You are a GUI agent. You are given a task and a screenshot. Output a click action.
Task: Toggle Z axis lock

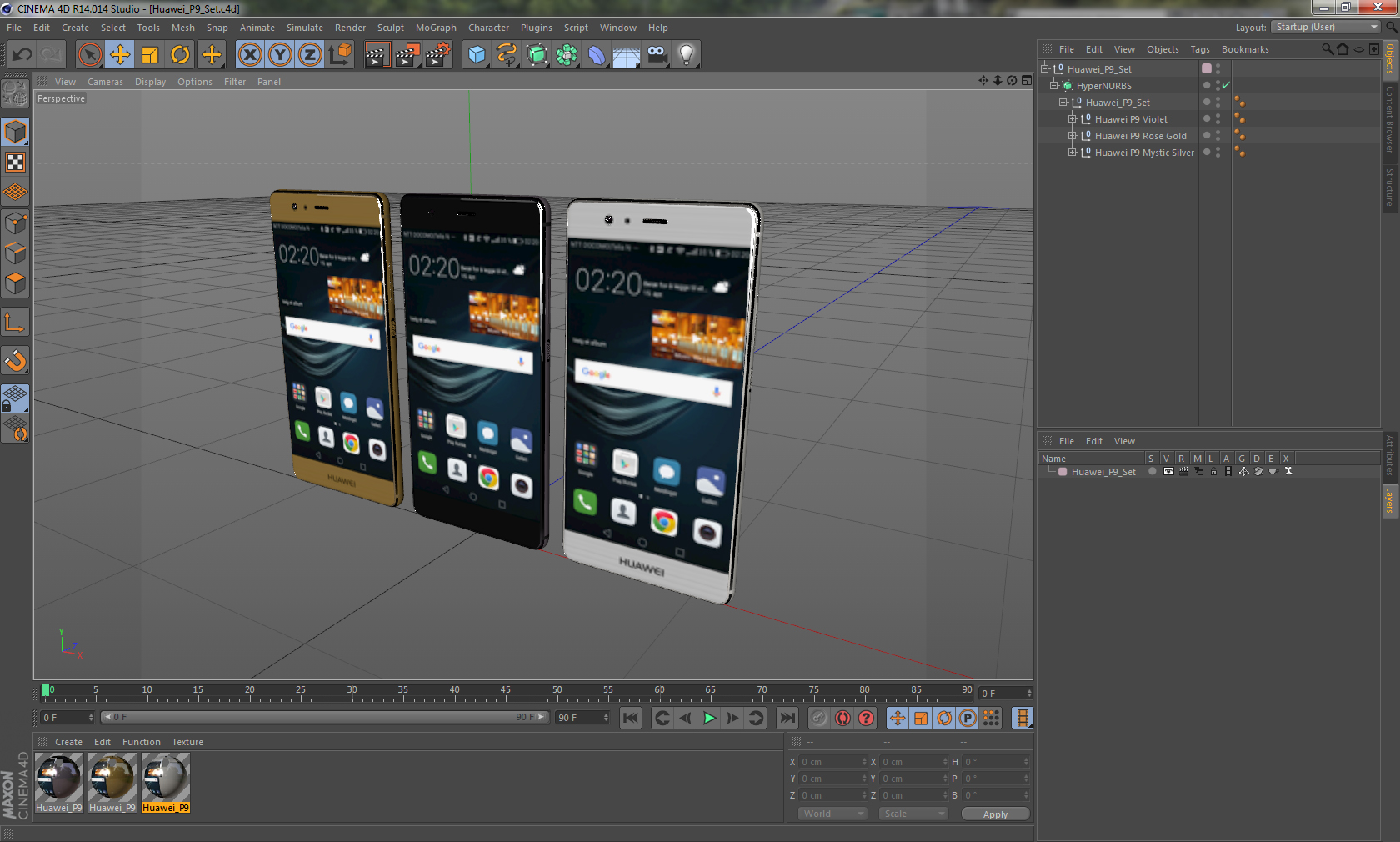(310, 55)
